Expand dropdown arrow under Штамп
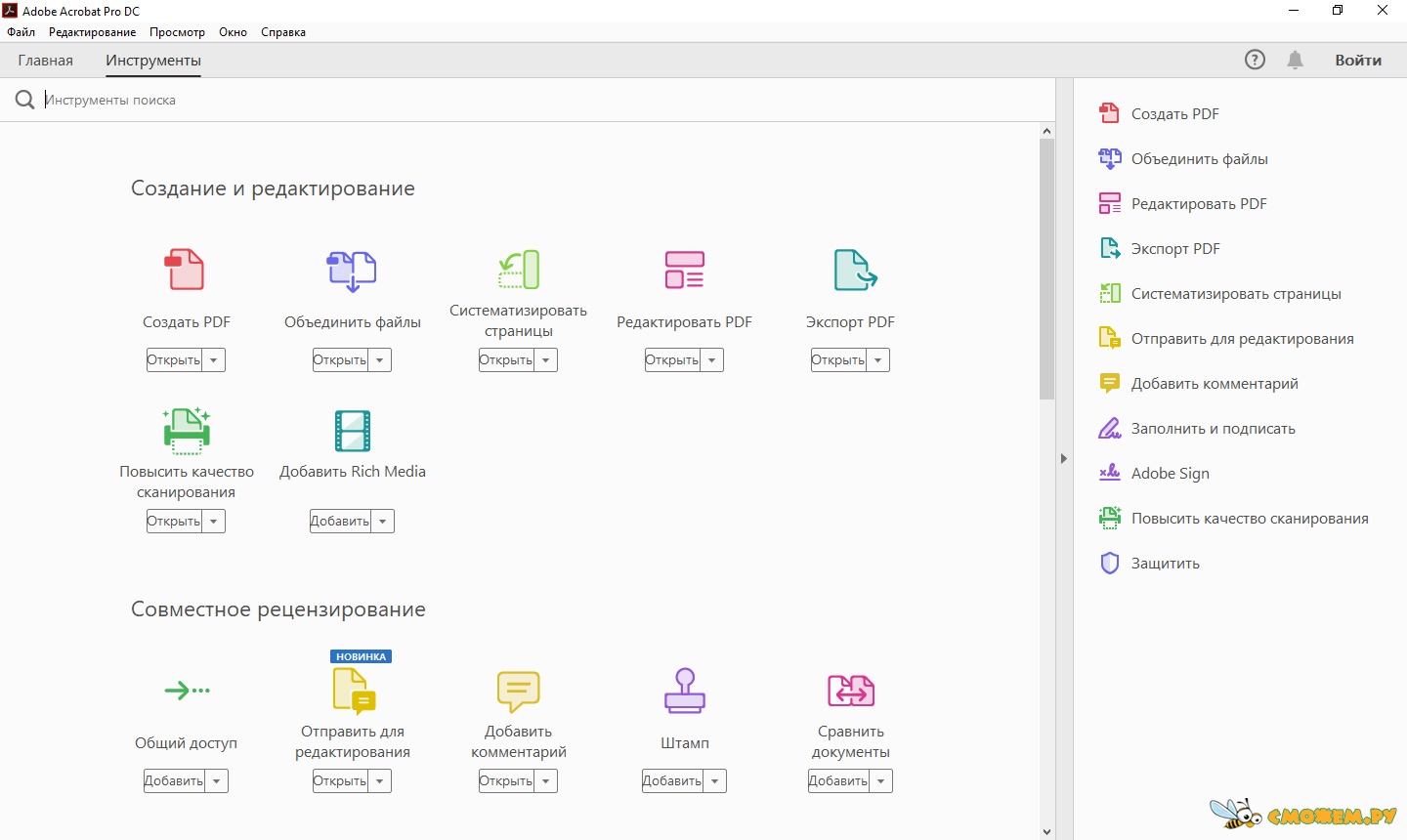 [x=715, y=781]
